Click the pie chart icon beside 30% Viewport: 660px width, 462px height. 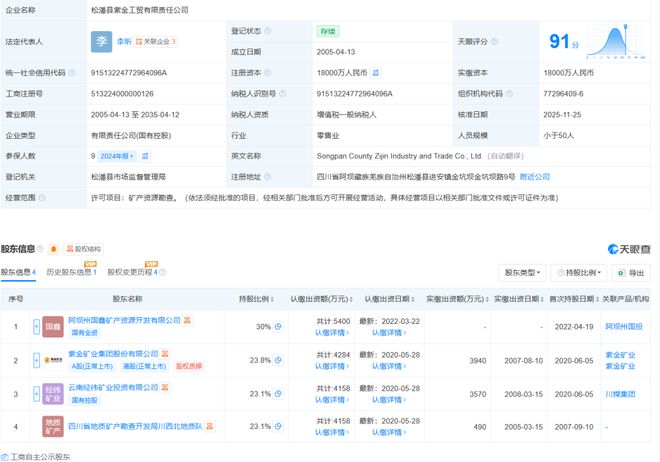279,326
